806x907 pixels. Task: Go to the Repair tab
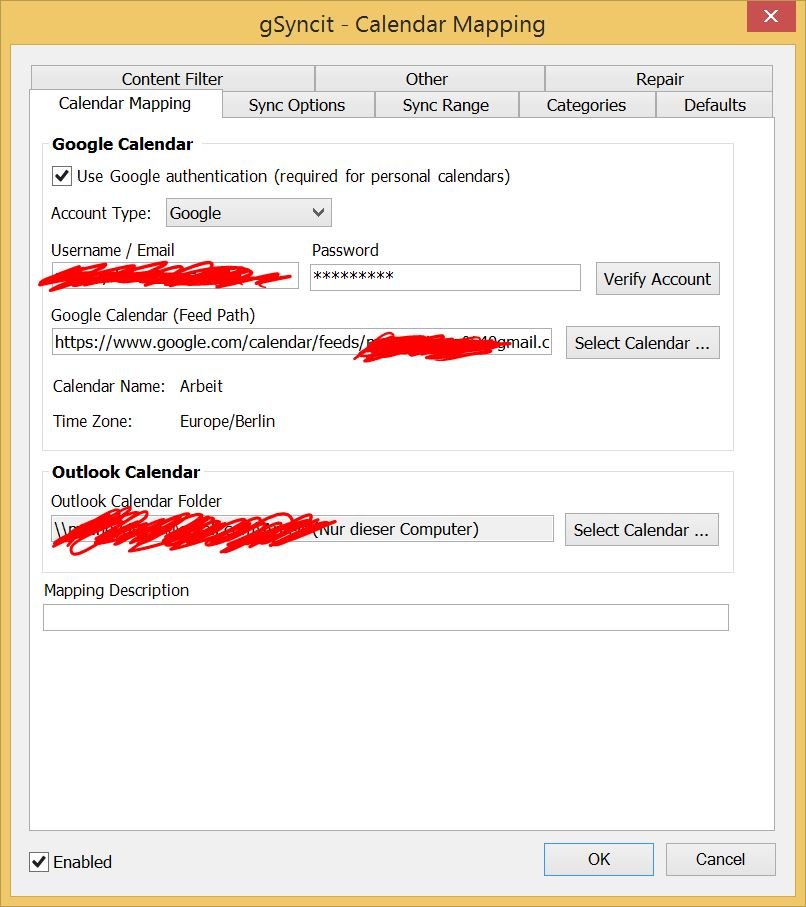[x=658, y=79]
